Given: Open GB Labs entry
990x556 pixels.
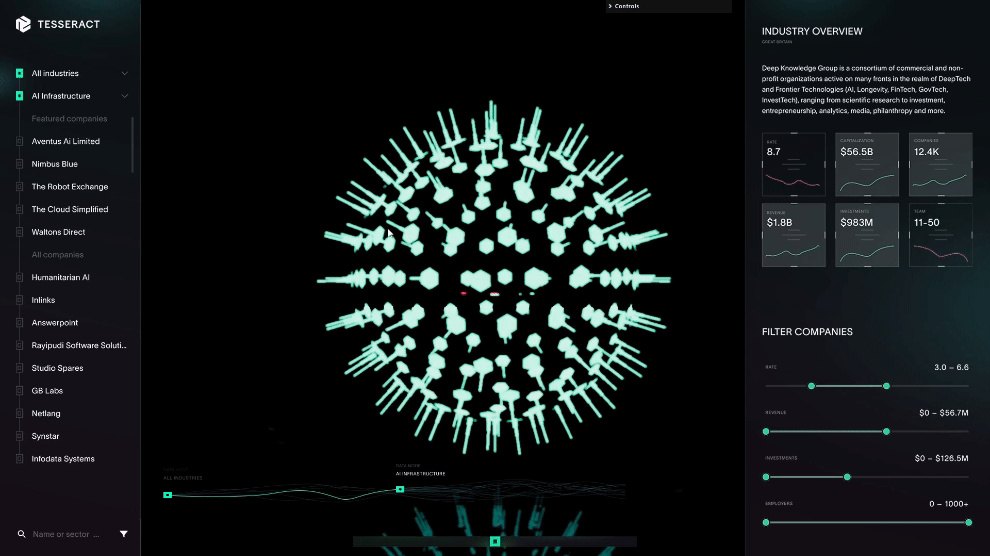Looking at the screenshot, I should 47,391.
